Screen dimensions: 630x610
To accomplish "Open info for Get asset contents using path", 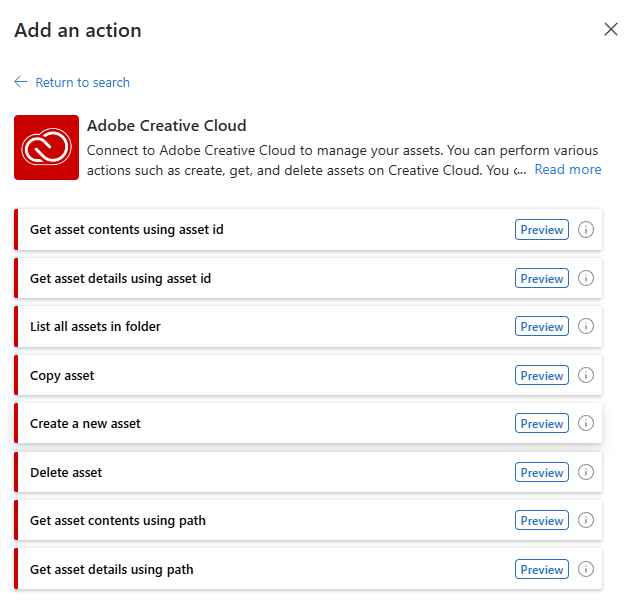I will coord(585,520).
